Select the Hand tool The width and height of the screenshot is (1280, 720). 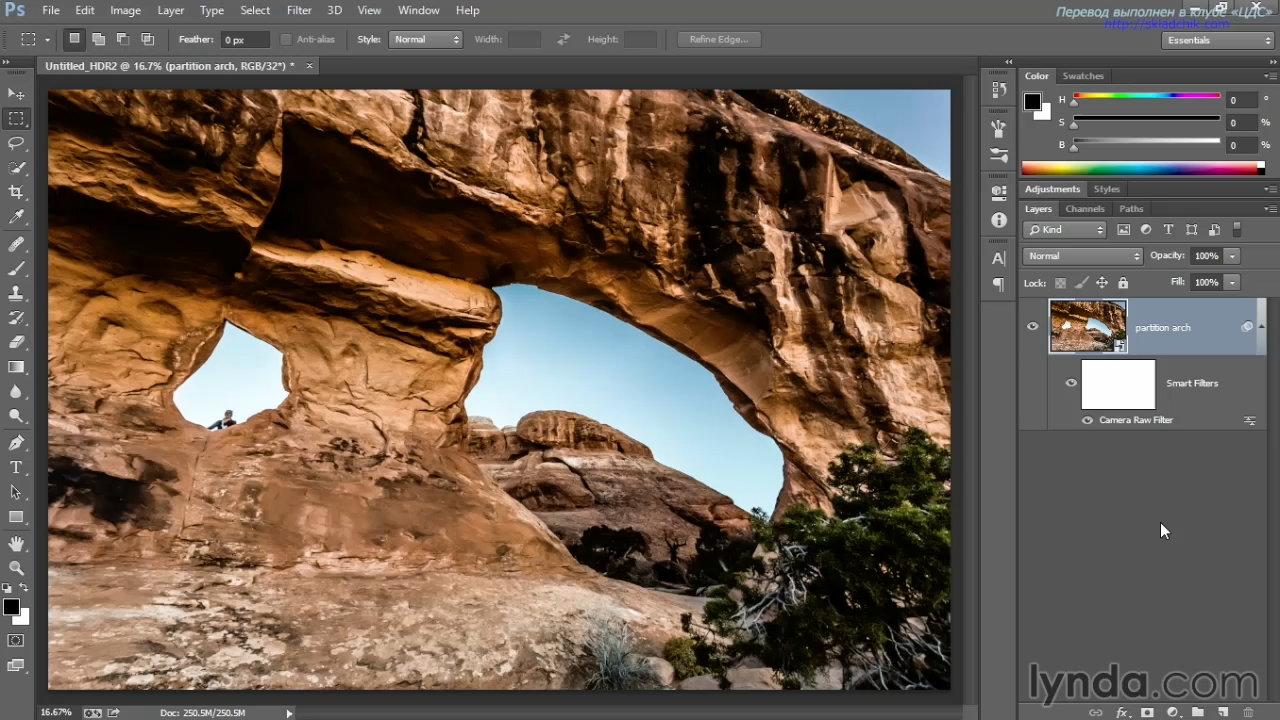(x=16, y=543)
